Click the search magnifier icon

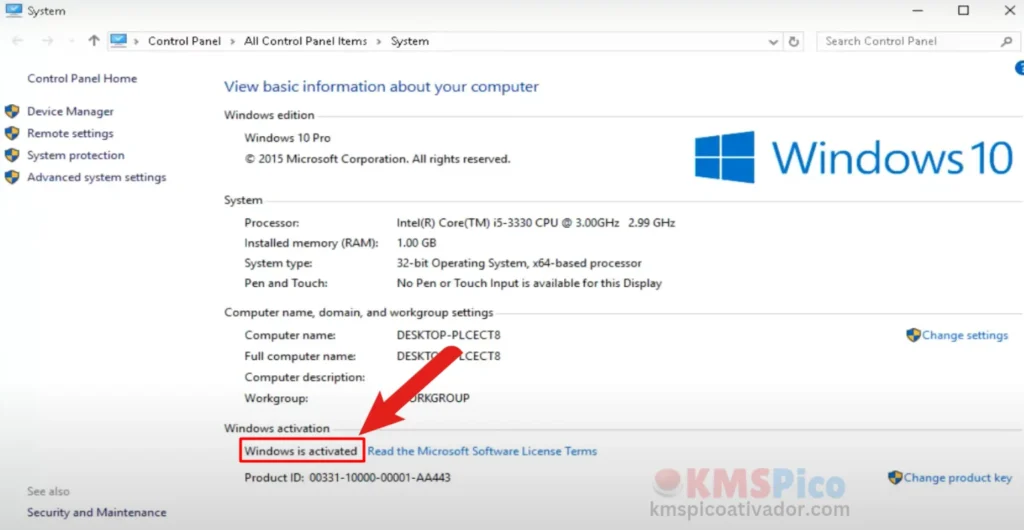coord(1006,41)
